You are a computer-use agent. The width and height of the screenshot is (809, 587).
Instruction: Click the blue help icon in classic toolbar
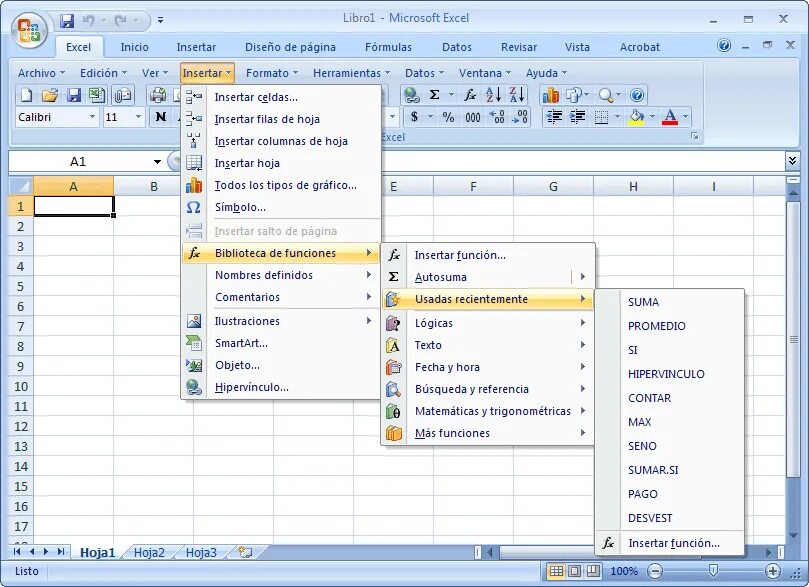637,95
